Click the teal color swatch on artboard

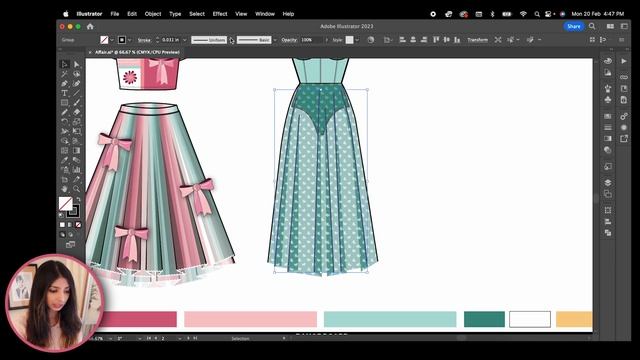pos(484,319)
